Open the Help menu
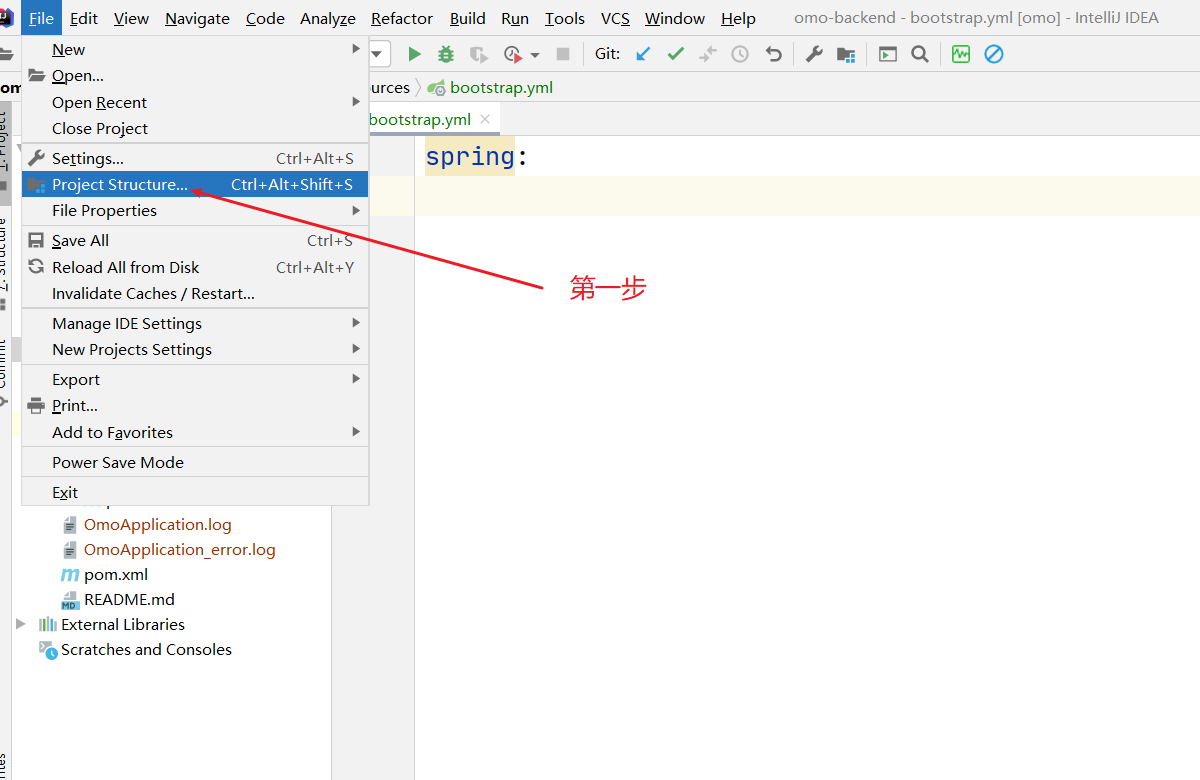This screenshot has height=780, width=1200. (x=738, y=18)
